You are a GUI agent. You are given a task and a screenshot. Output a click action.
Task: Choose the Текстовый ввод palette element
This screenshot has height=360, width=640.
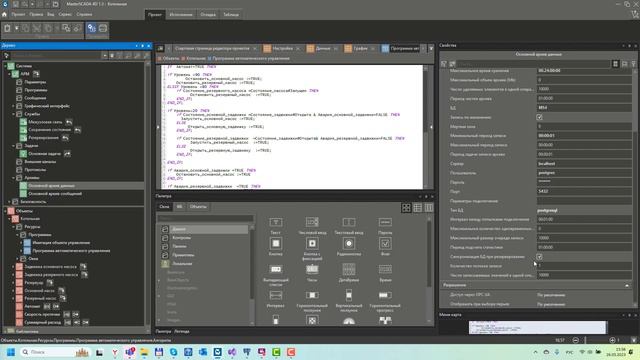[x=349, y=226]
